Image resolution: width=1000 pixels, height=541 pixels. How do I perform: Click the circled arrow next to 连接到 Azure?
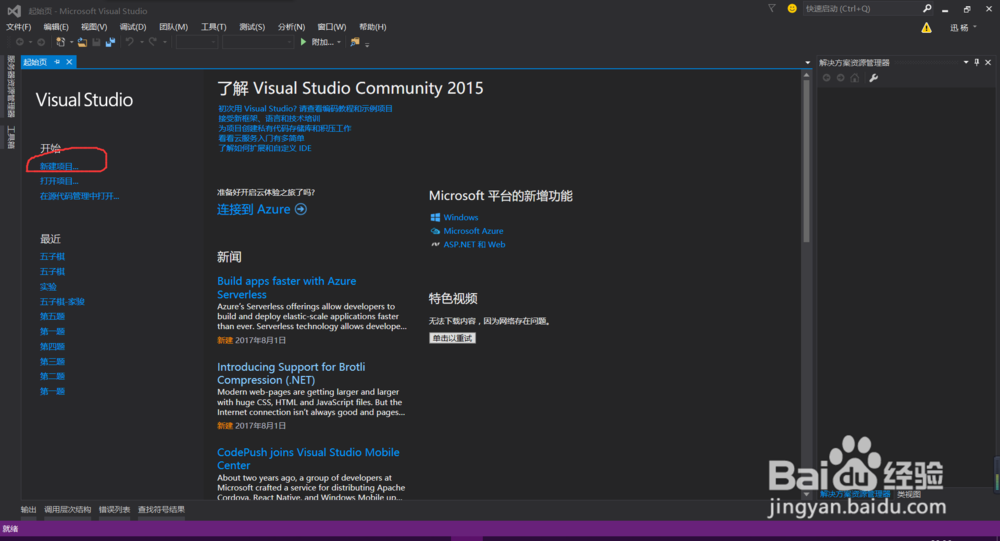[x=301, y=209]
